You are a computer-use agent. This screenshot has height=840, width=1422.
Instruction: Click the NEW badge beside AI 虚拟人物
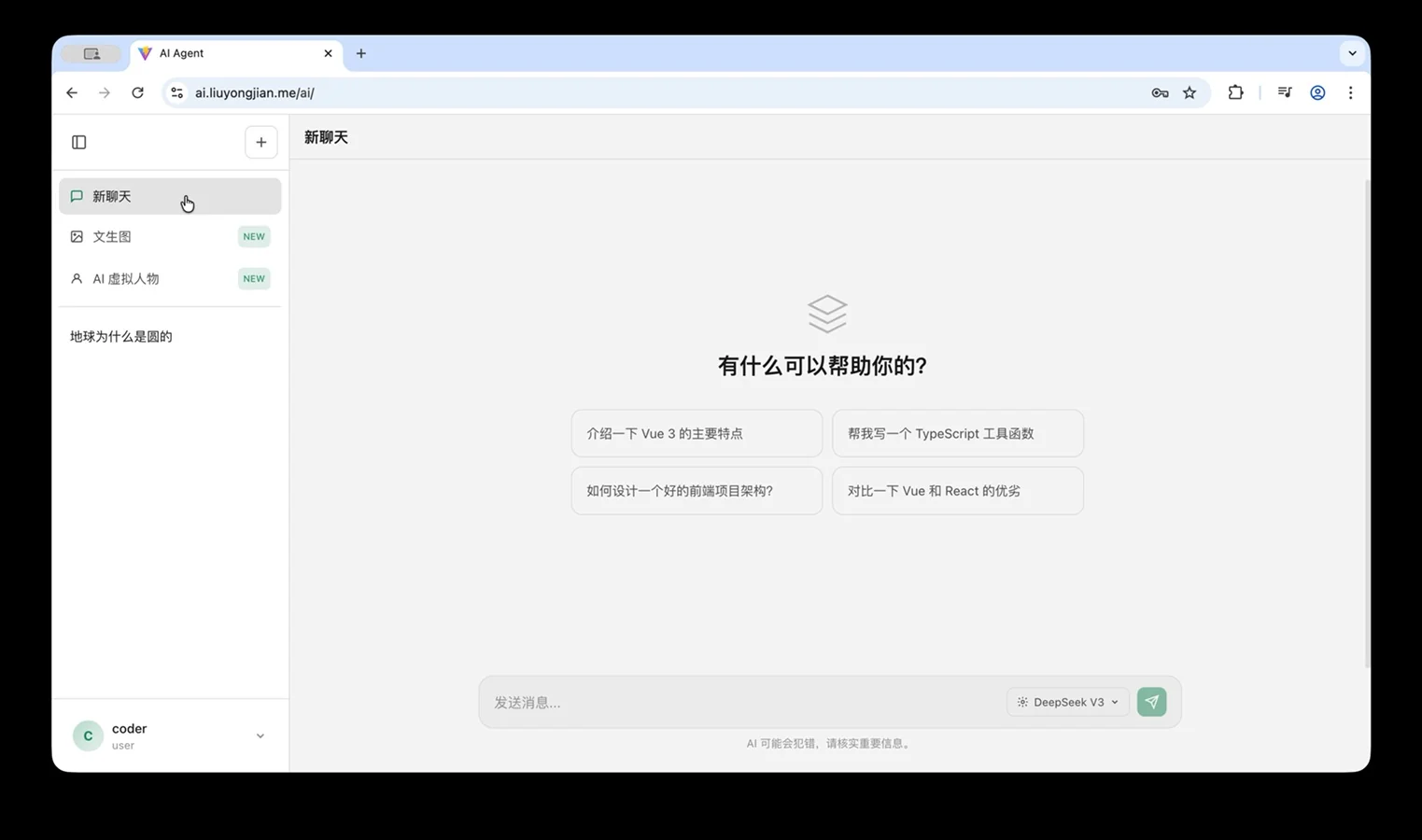pos(254,278)
